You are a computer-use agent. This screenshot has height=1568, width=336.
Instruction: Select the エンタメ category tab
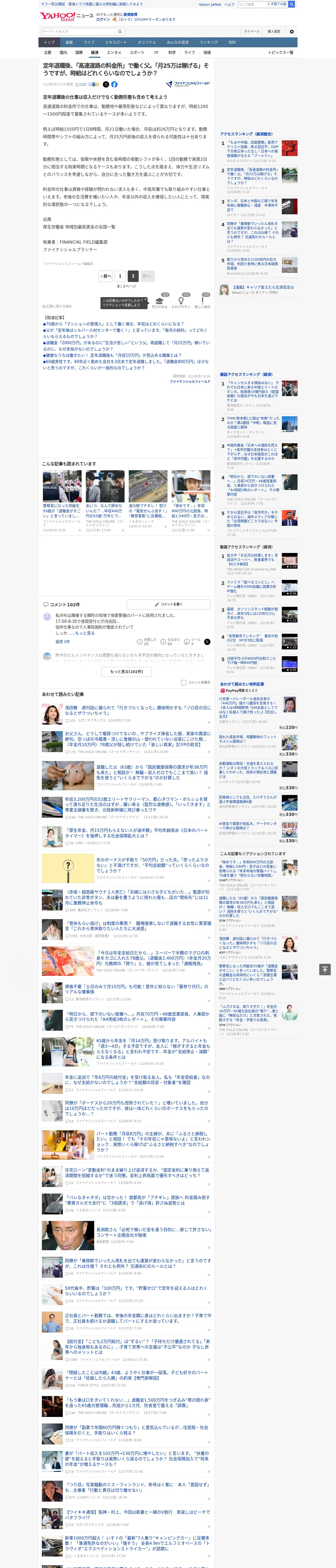point(114,52)
